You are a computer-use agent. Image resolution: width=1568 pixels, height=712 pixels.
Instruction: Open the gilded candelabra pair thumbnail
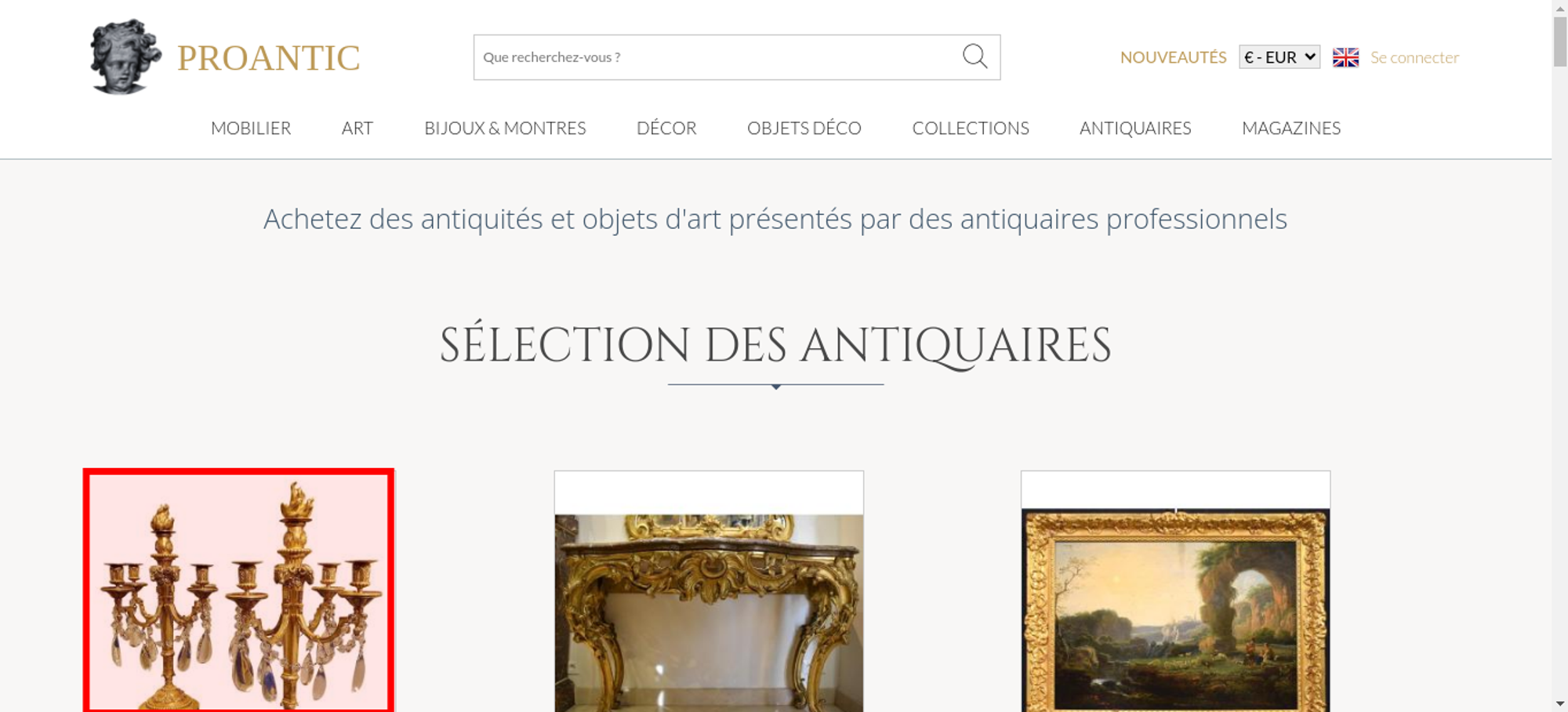pos(238,590)
